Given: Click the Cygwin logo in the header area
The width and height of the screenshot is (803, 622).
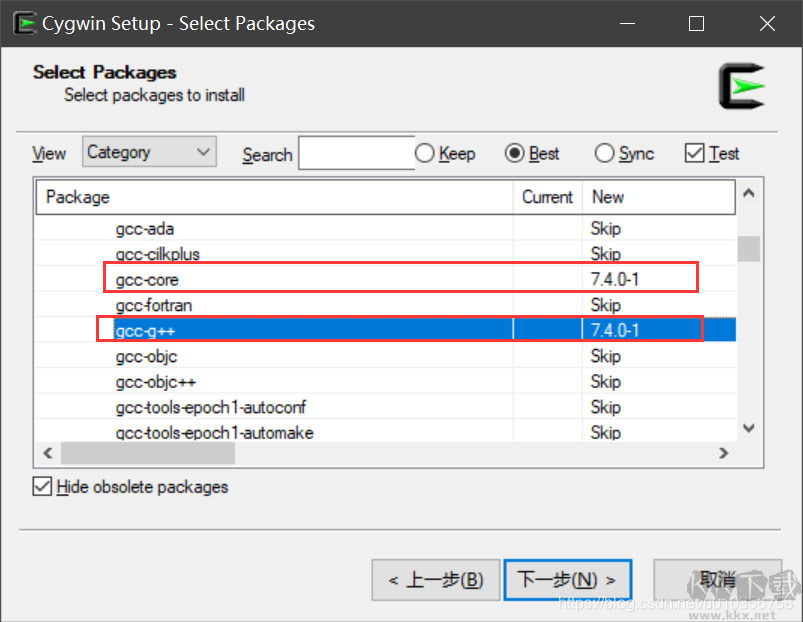Looking at the screenshot, I should (742, 87).
